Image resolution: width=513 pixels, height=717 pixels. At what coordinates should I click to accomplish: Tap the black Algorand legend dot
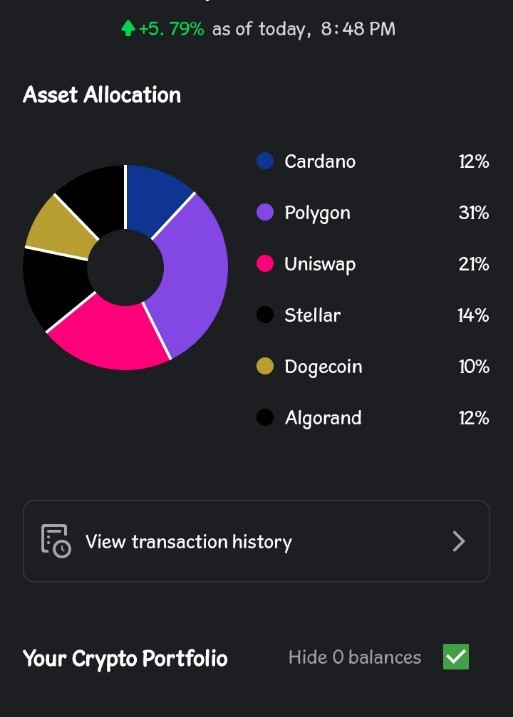coord(265,417)
